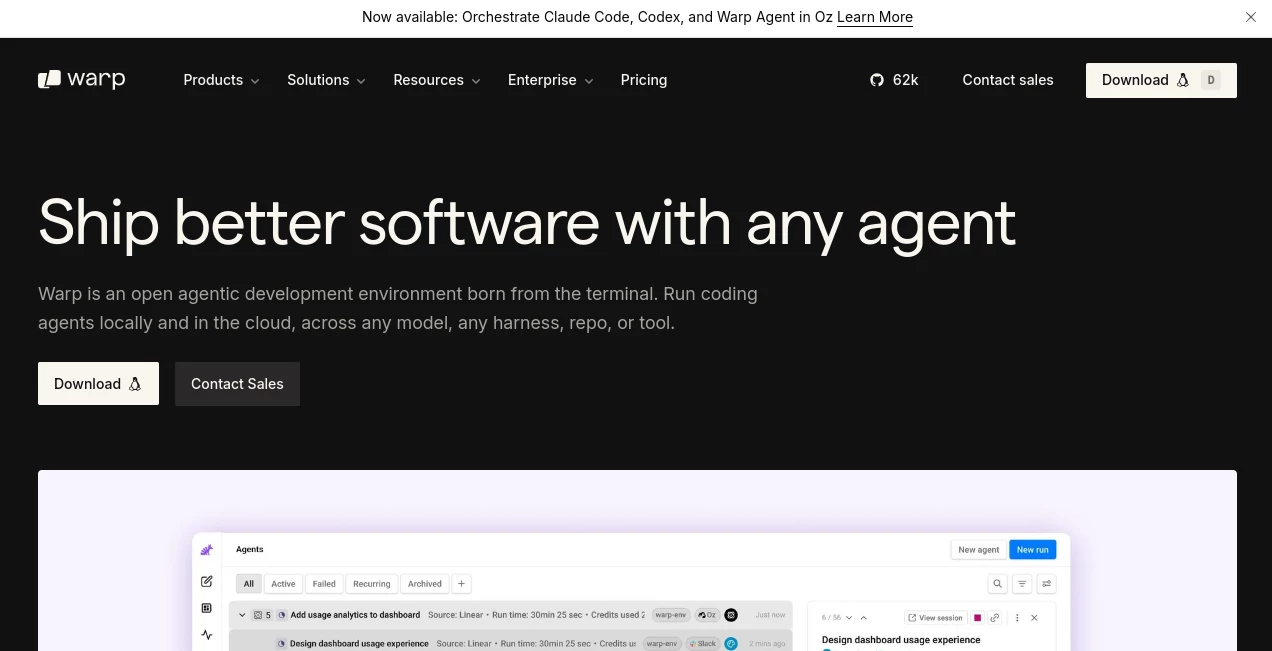Image resolution: width=1272 pixels, height=651 pixels.
Task: Click the hero Contact Sales button
Action: (x=237, y=384)
